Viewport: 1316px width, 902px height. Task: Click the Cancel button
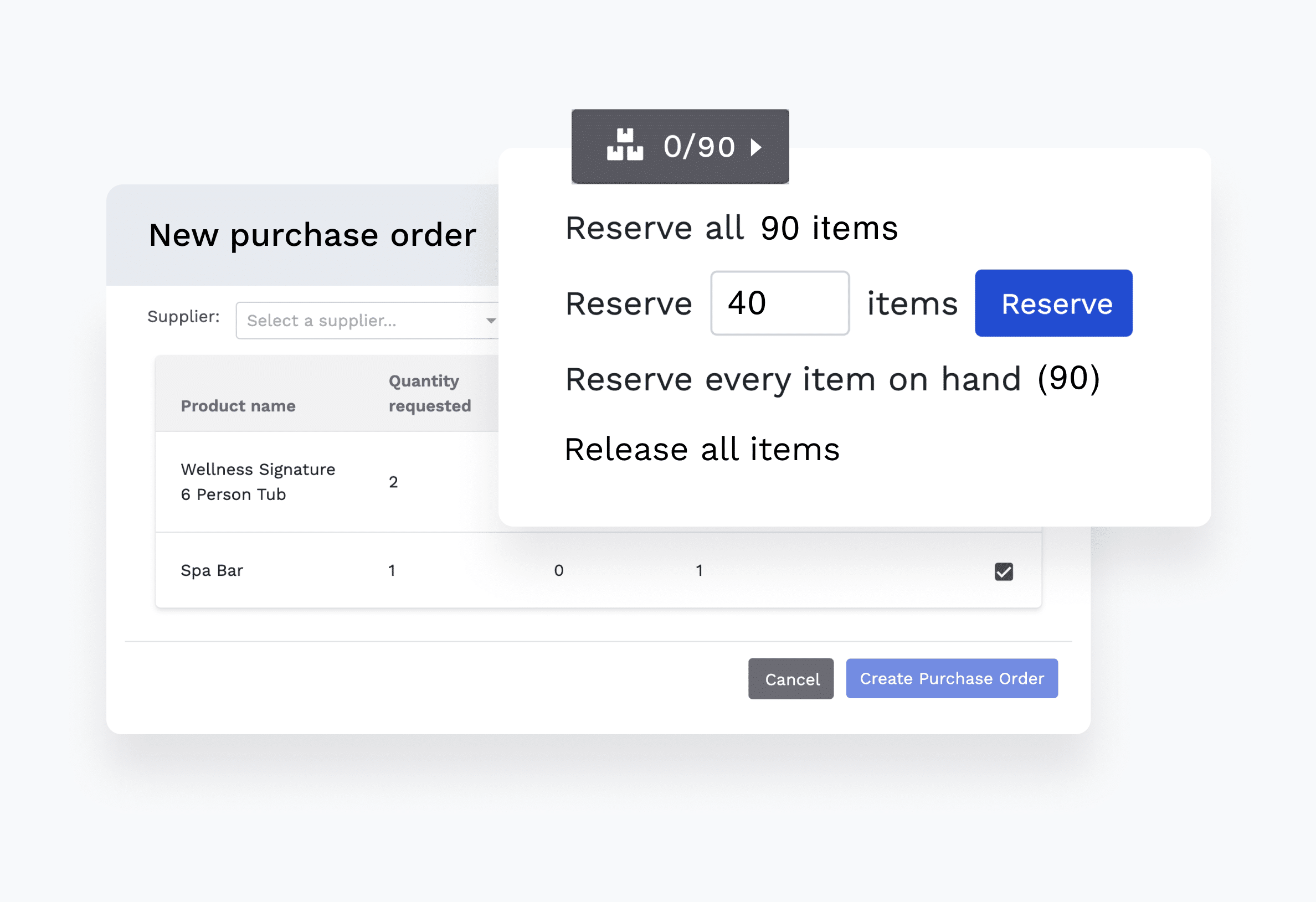[x=791, y=679]
